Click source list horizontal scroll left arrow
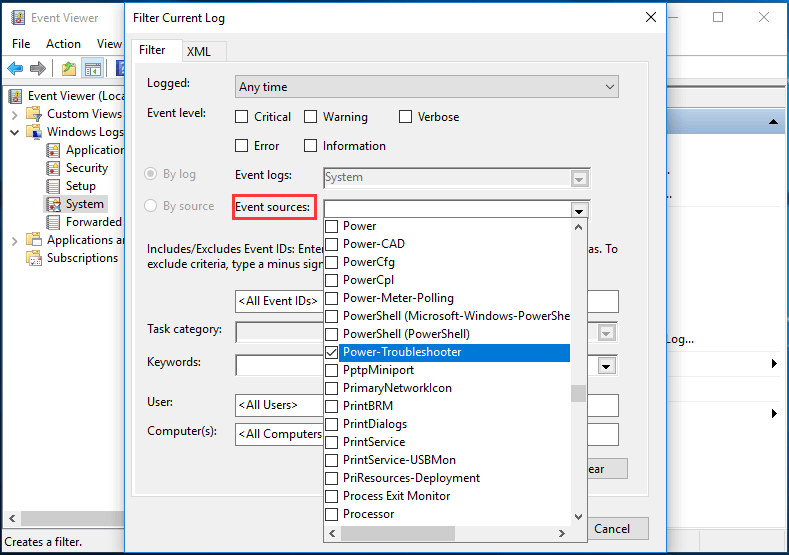Image resolution: width=789 pixels, height=555 pixels. point(332,533)
